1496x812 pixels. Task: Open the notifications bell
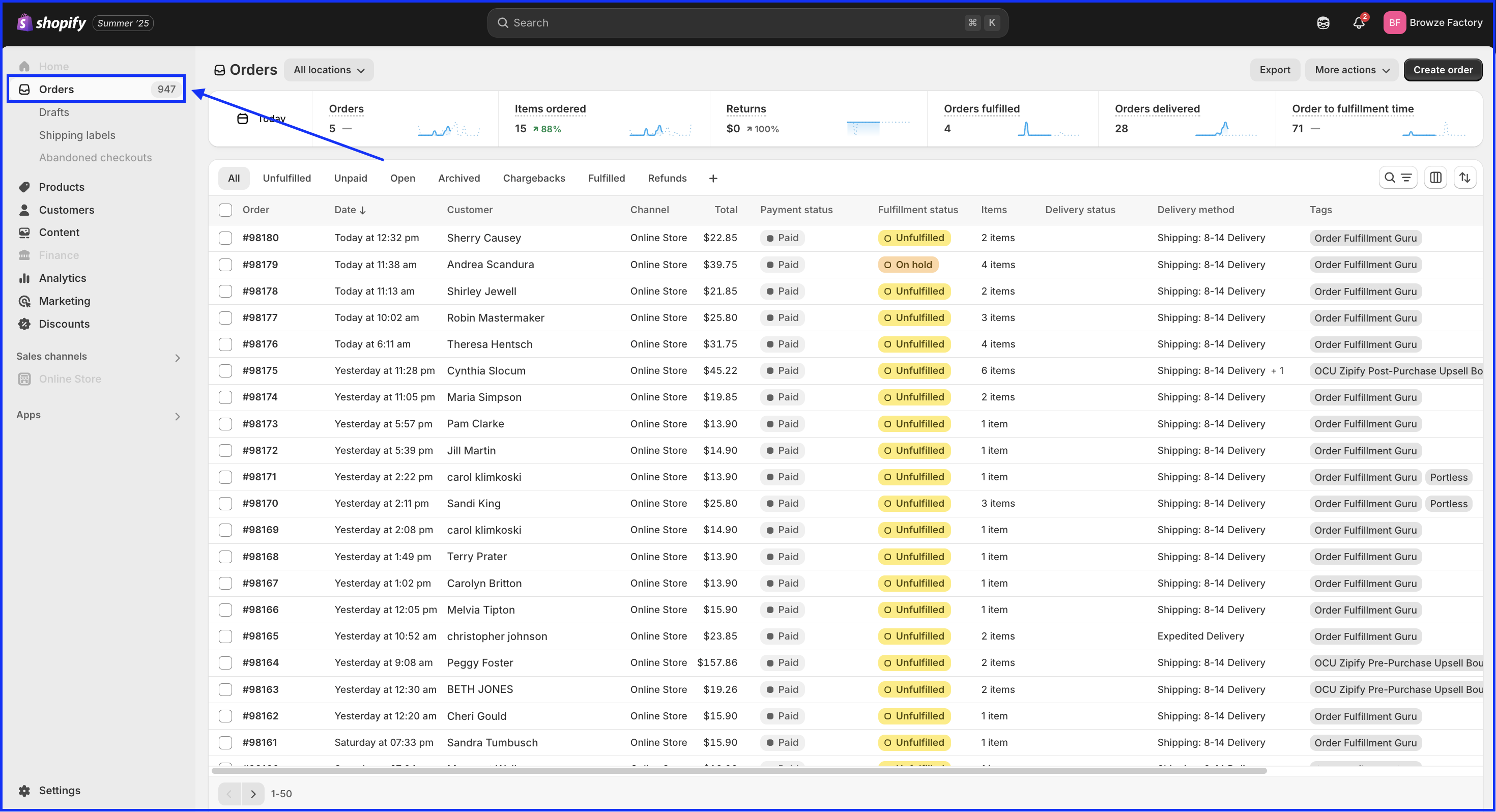click(x=1359, y=23)
